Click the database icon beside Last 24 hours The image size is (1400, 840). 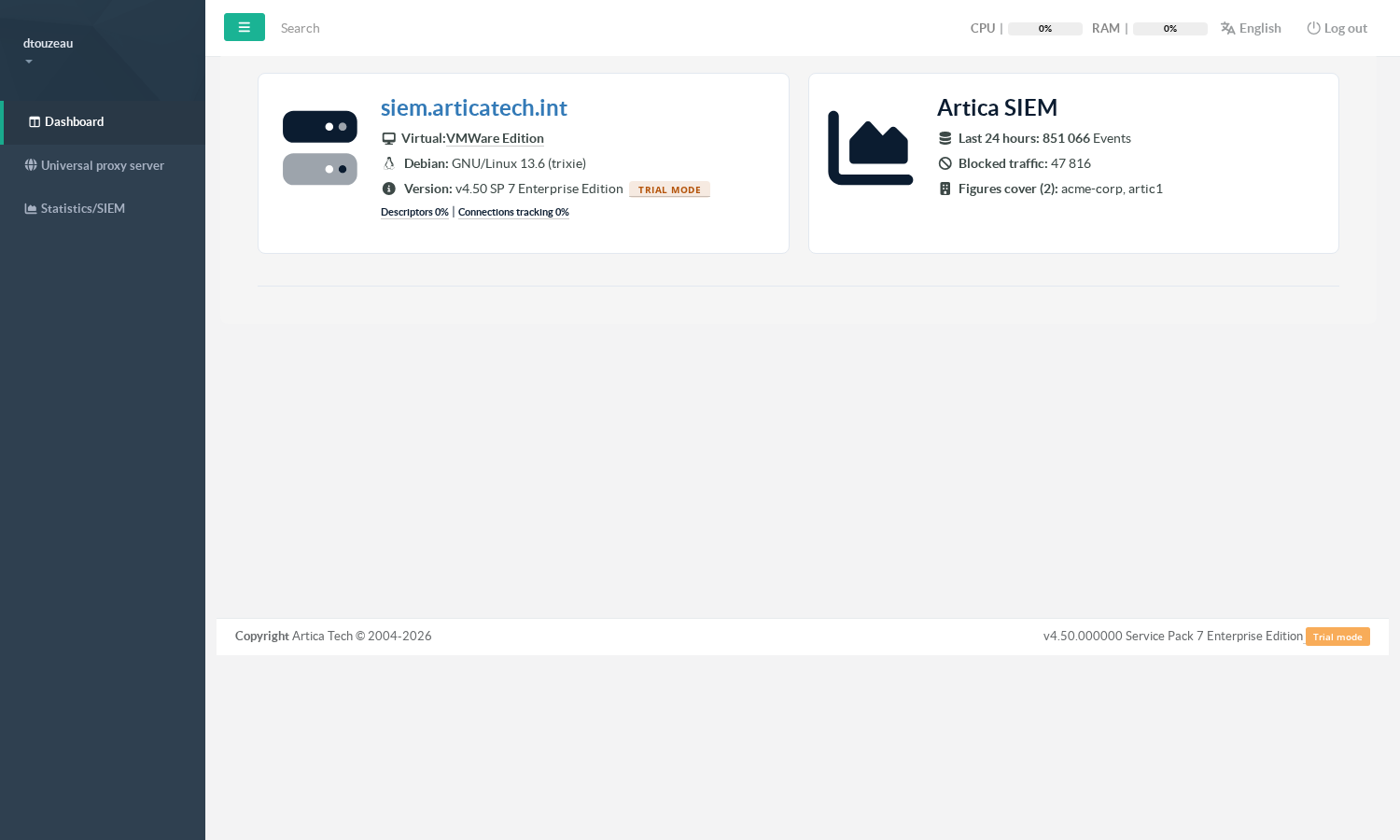[945, 138]
